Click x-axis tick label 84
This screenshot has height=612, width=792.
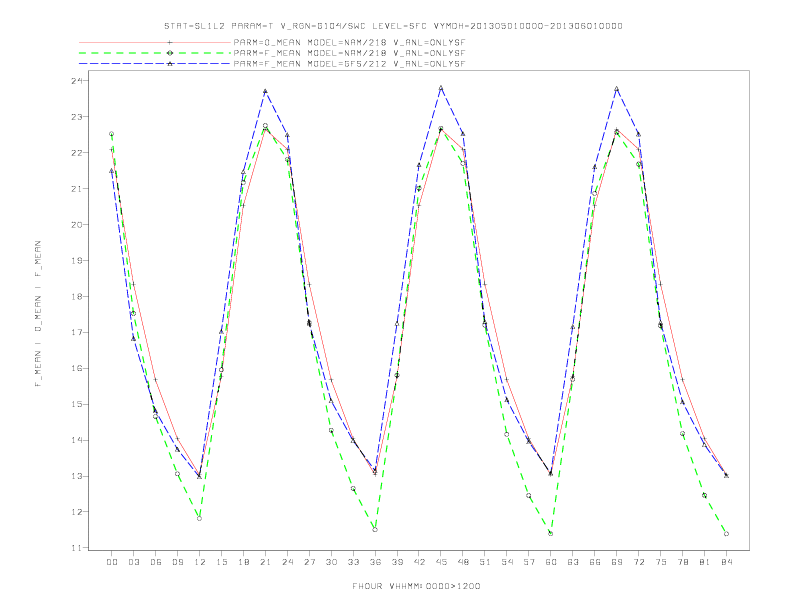pyautogui.click(x=726, y=562)
